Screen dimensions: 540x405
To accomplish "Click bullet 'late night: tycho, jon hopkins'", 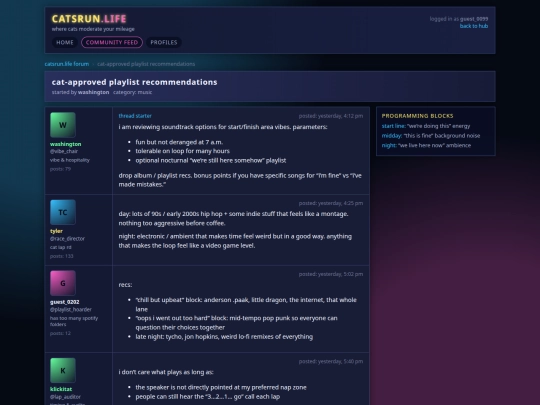I will pos(224,336).
